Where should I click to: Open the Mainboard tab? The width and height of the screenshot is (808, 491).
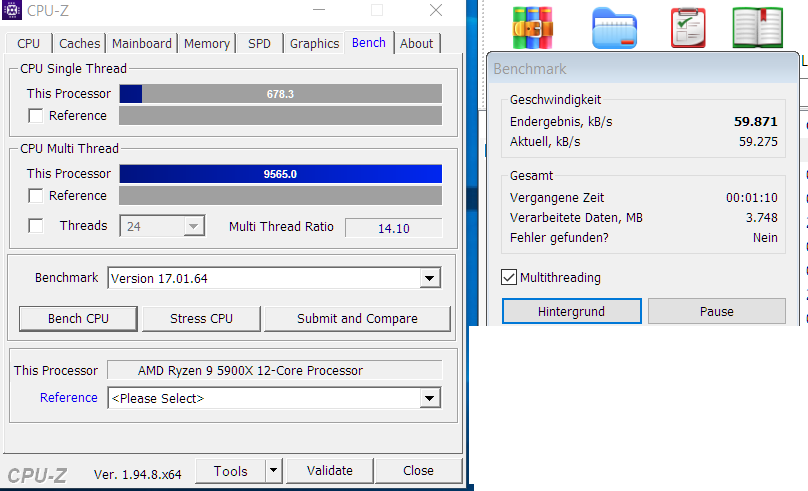point(142,44)
